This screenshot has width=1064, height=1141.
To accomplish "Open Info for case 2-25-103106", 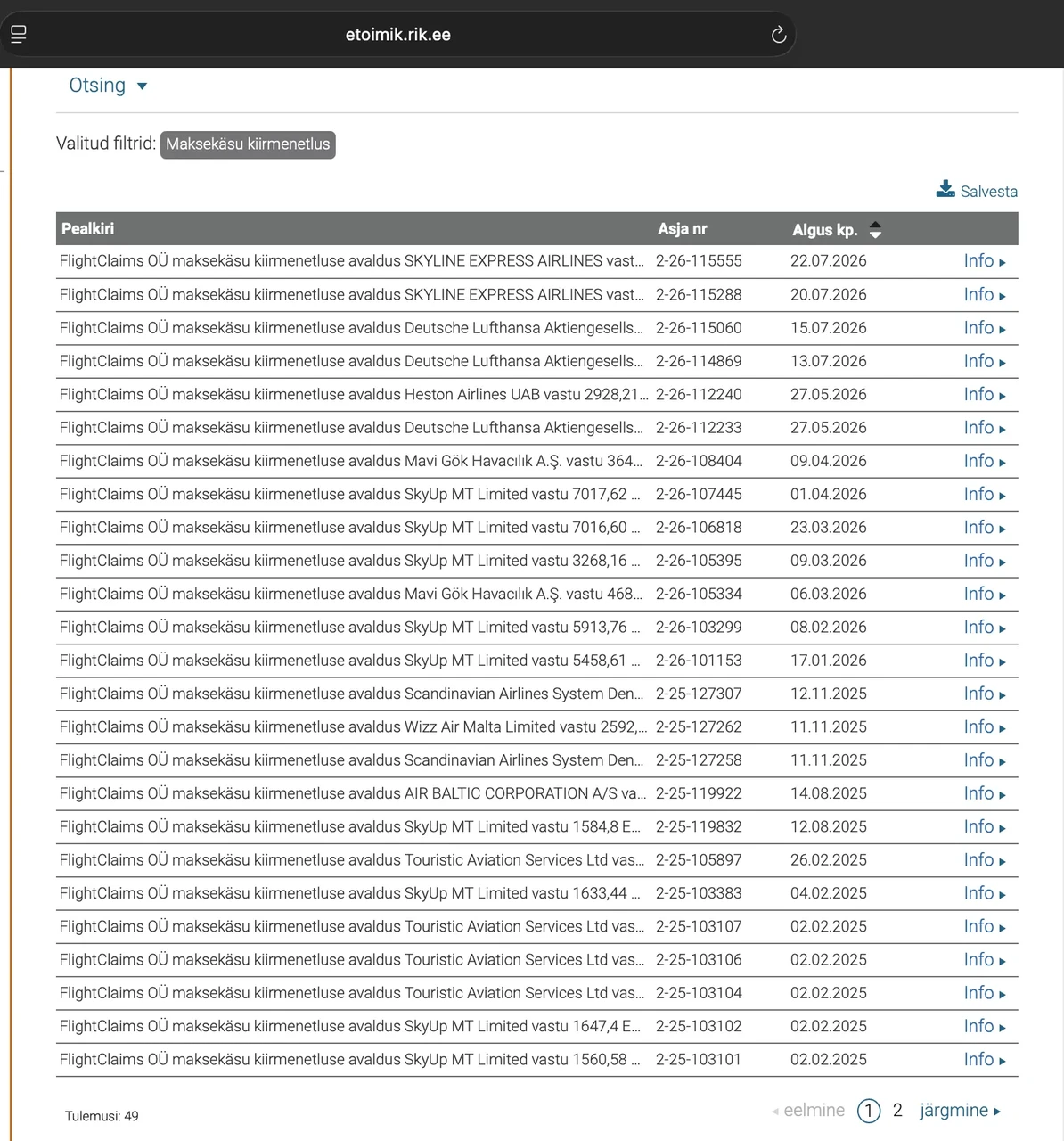I will click(984, 960).
